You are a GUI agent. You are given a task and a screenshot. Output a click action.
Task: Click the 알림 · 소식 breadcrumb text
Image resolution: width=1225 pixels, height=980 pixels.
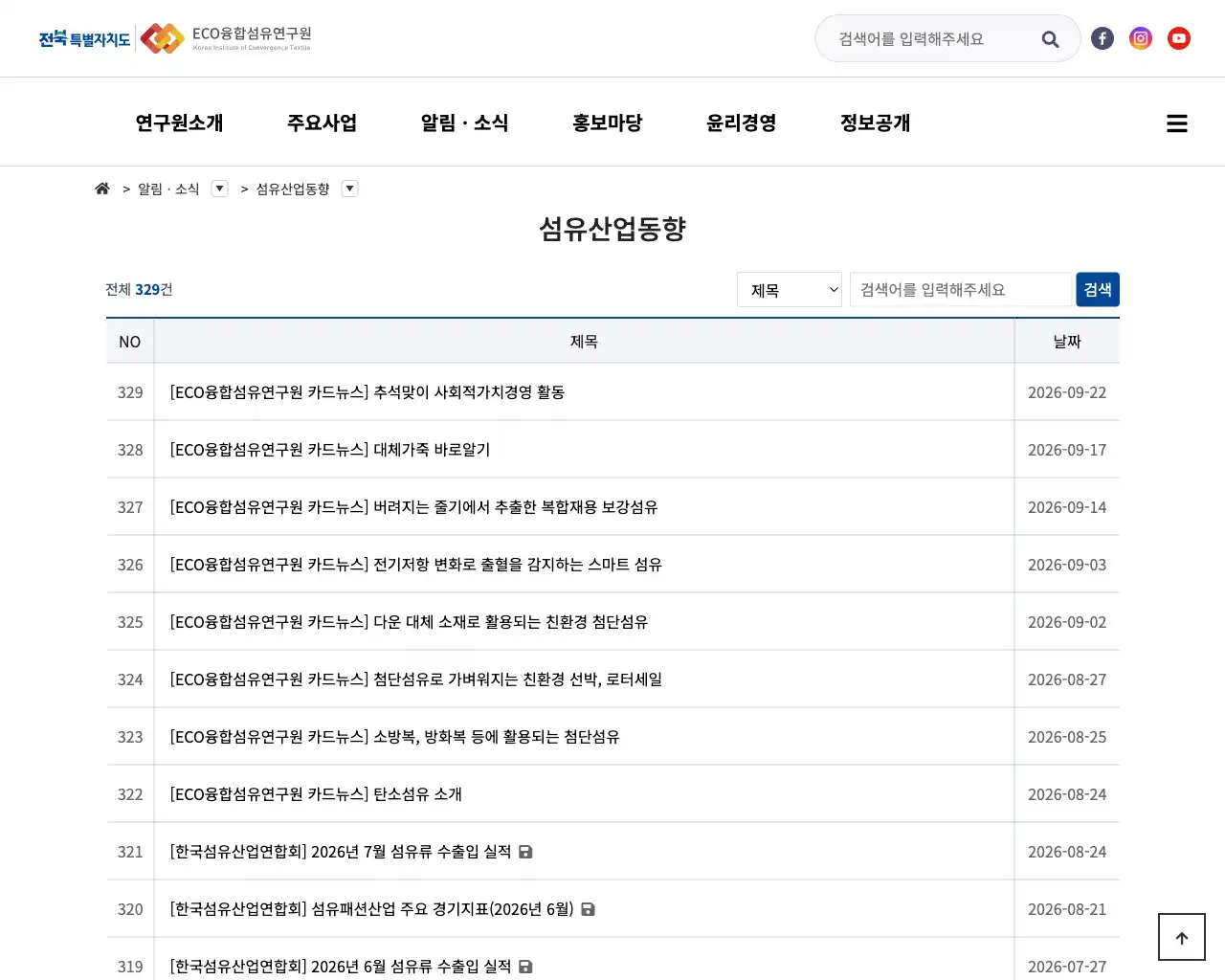[168, 189]
